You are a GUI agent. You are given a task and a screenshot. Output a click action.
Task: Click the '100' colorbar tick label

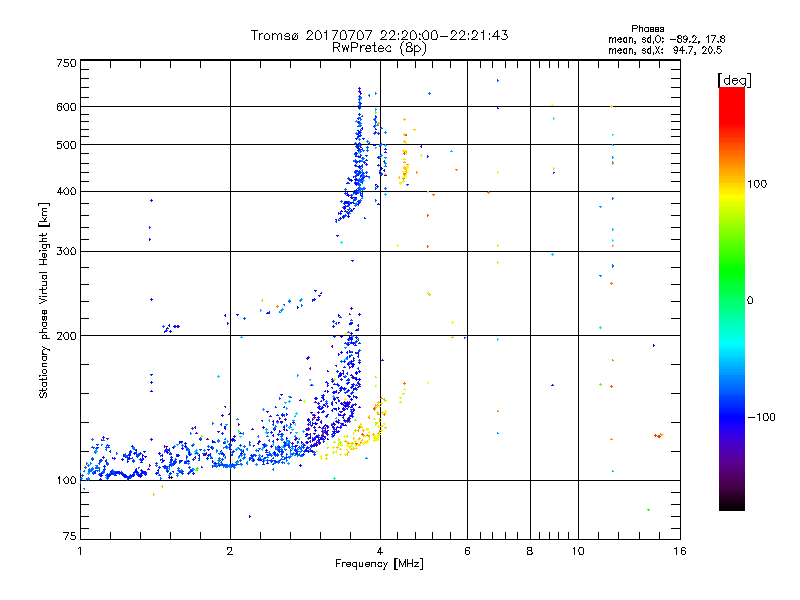click(757, 184)
